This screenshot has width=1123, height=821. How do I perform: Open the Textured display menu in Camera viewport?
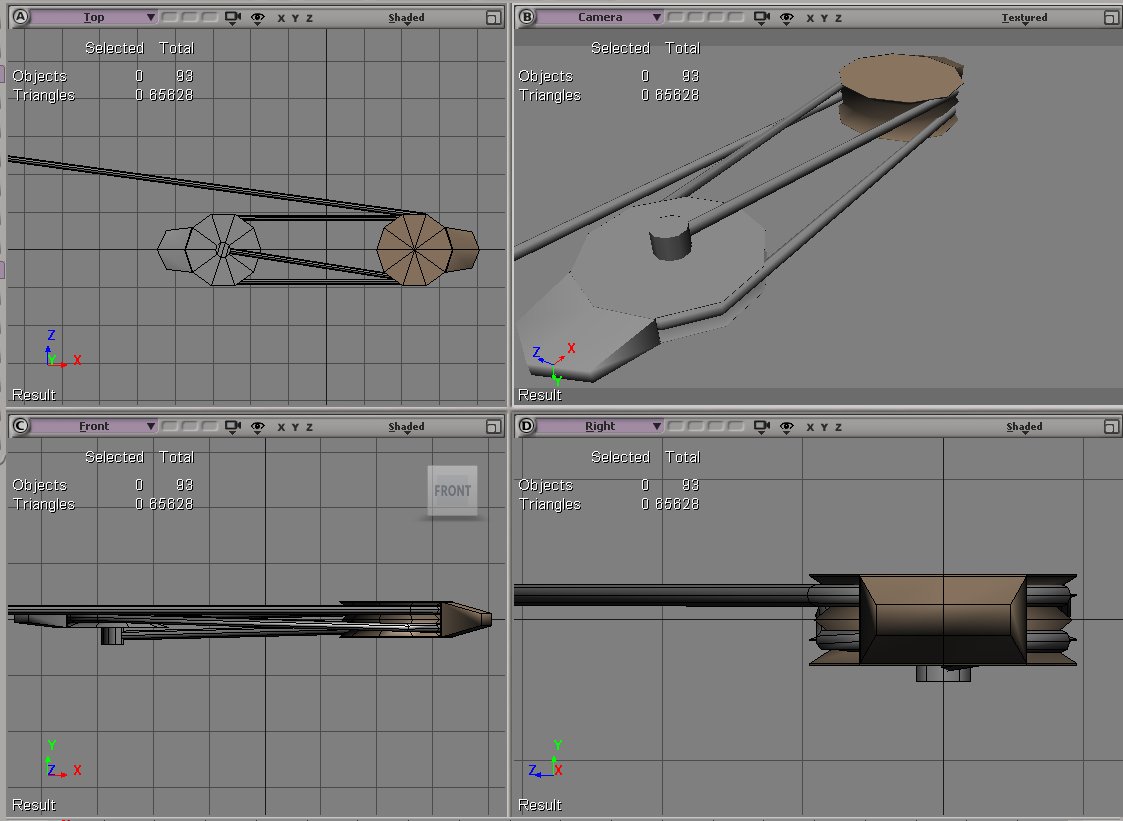tap(1024, 18)
